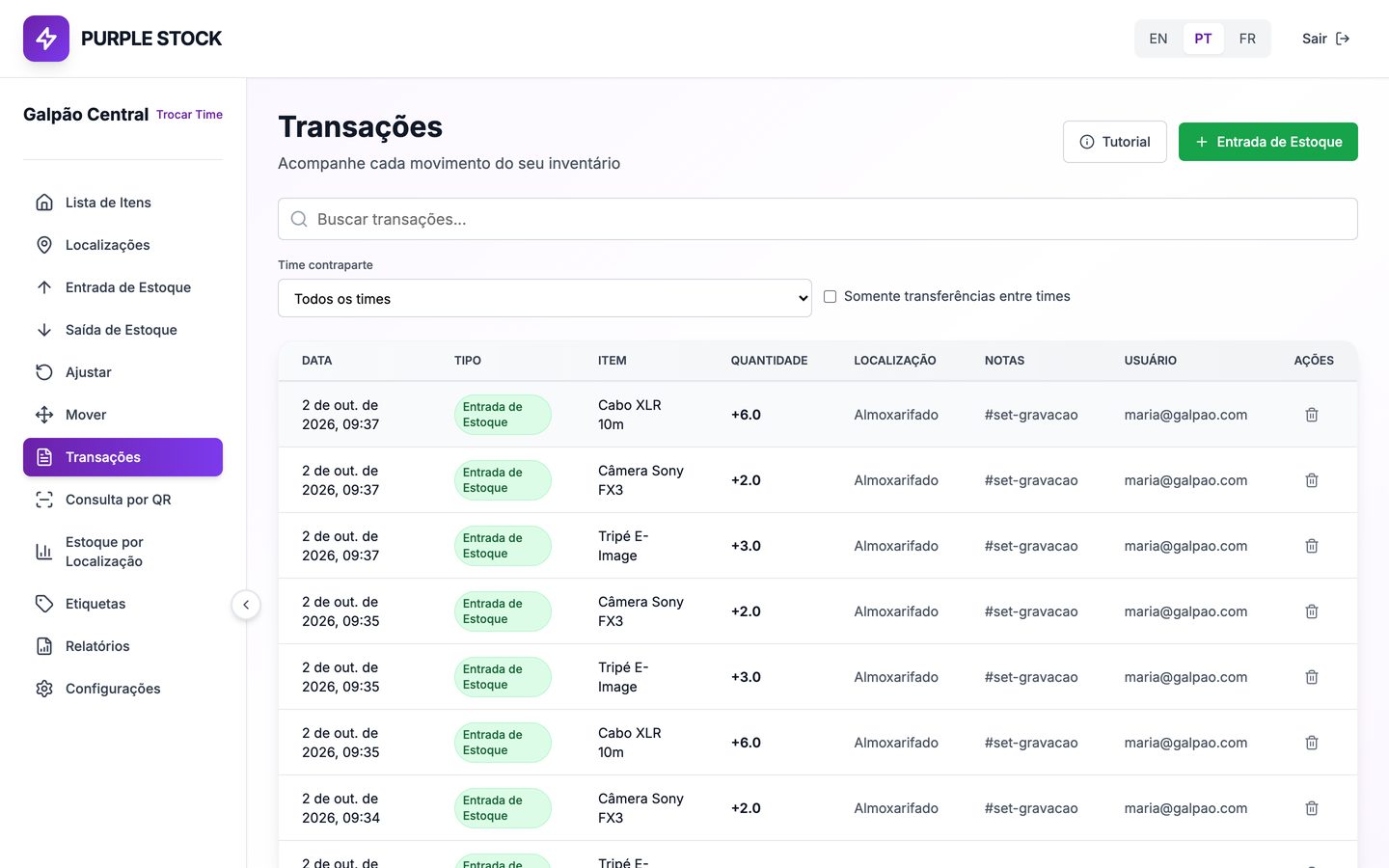Viewport: 1389px width, 868px height.
Task: Click the Trocar Time link
Action: click(189, 114)
